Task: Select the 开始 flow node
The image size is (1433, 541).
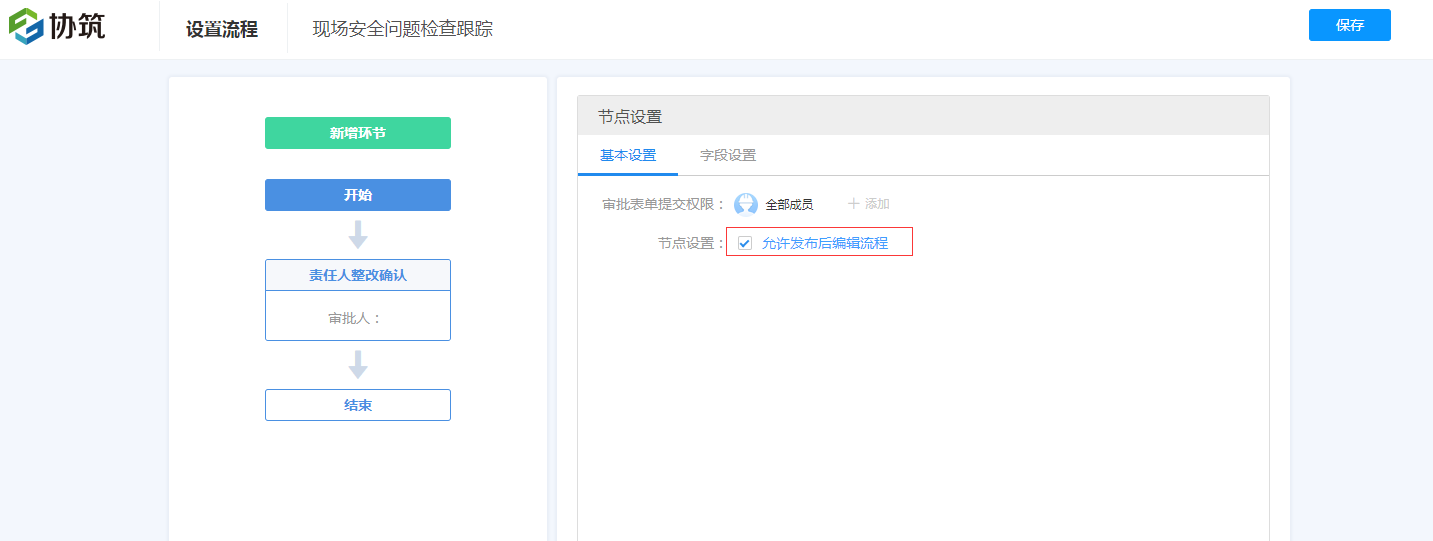Action: (x=358, y=195)
